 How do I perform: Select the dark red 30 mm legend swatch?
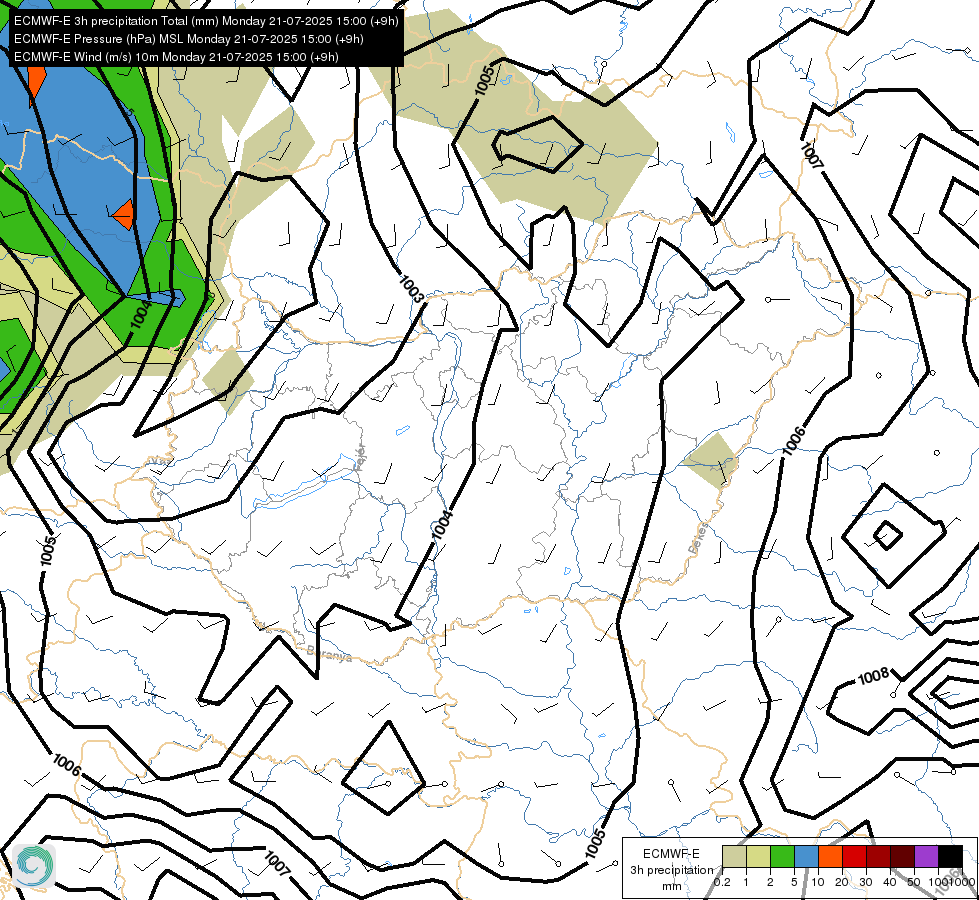coord(878,856)
